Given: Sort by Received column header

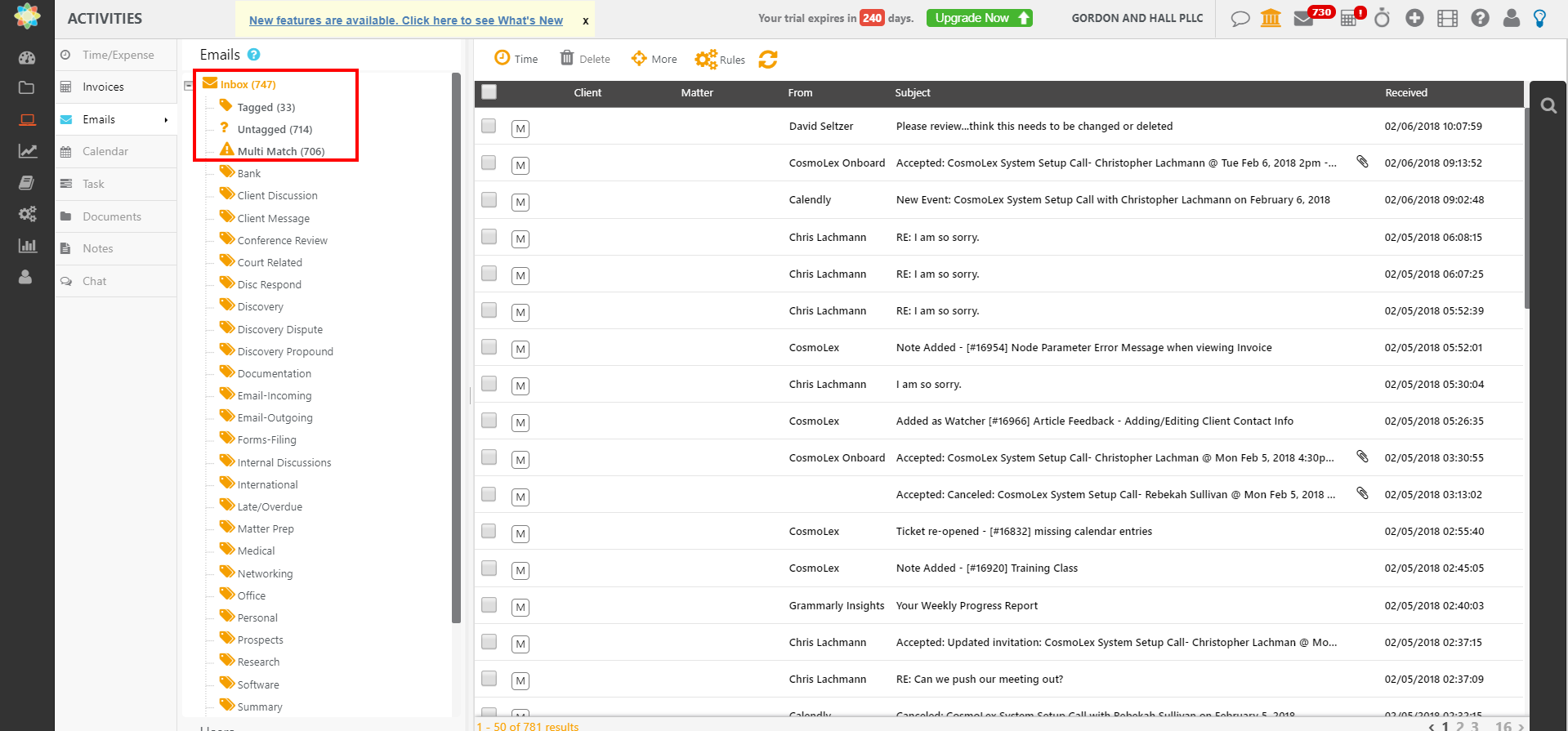Looking at the screenshot, I should pyautogui.click(x=1406, y=92).
